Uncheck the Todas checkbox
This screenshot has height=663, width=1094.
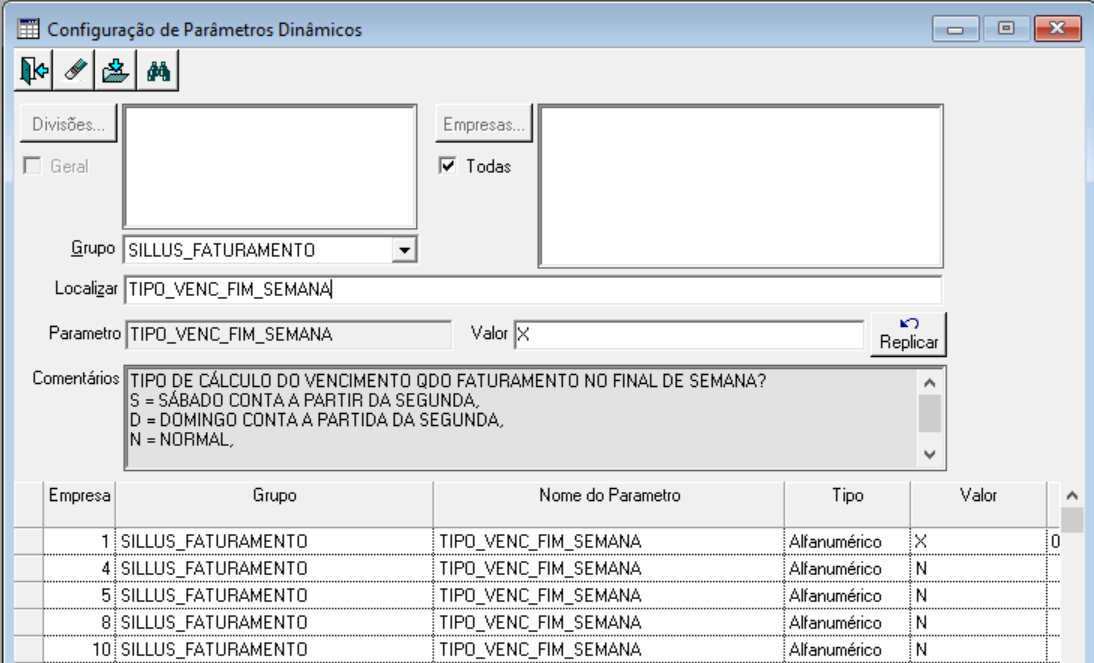tap(448, 166)
